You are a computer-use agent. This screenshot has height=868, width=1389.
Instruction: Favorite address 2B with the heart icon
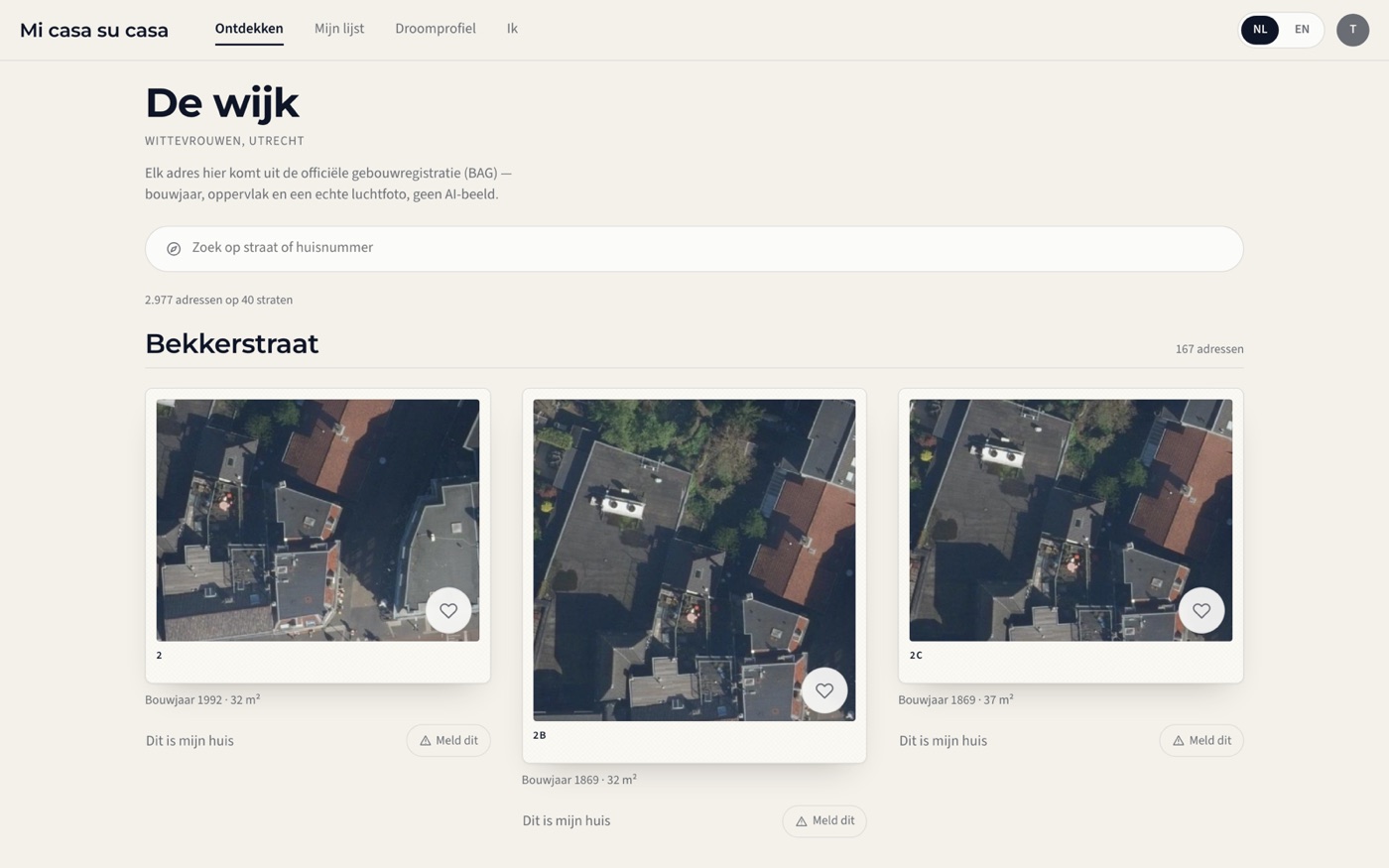click(x=824, y=690)
